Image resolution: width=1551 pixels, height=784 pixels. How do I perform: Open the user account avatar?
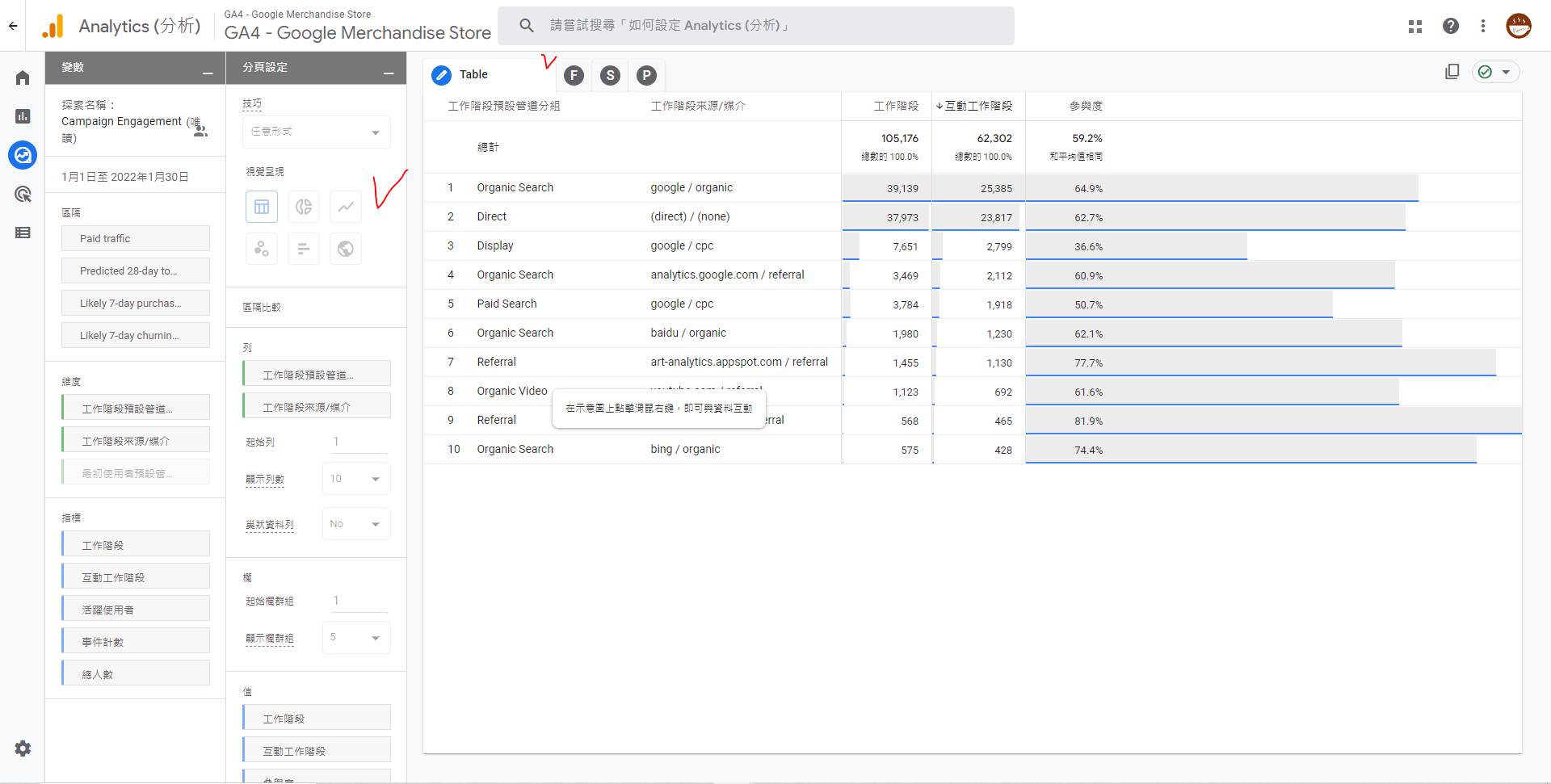1519,26
